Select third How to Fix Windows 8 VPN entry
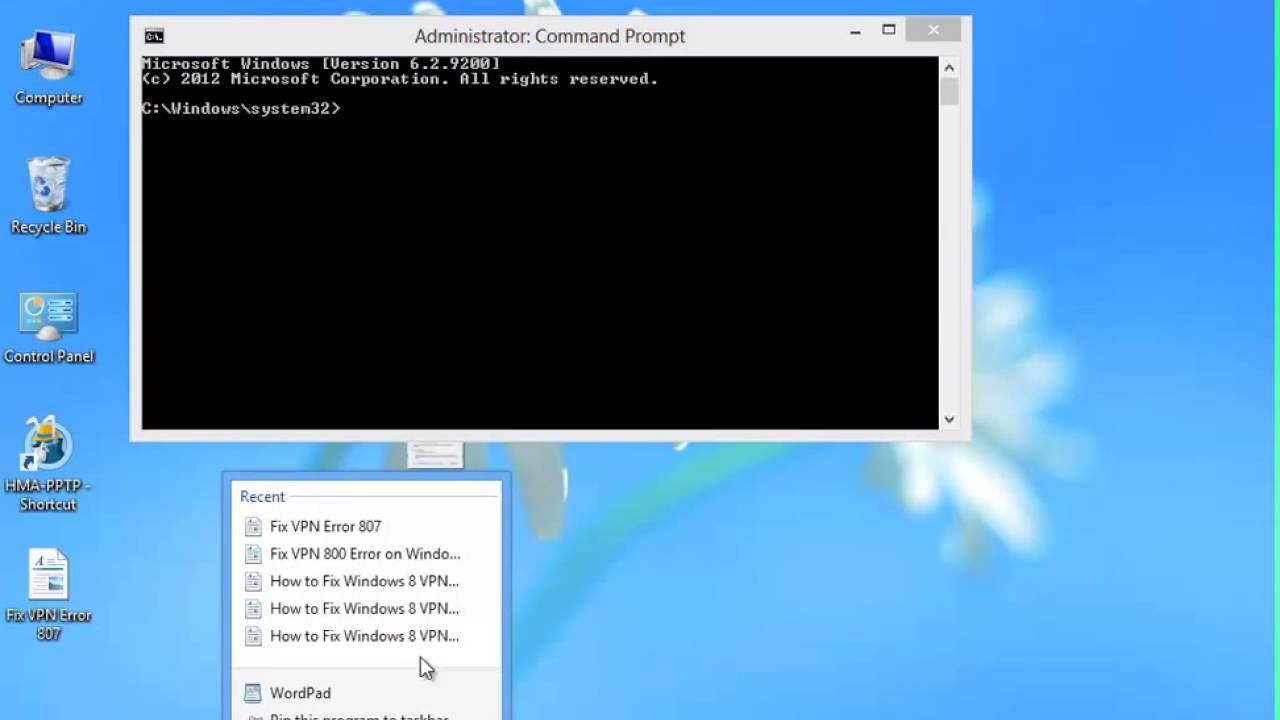This screenshot has width=1280, height=720. [364, 636]
